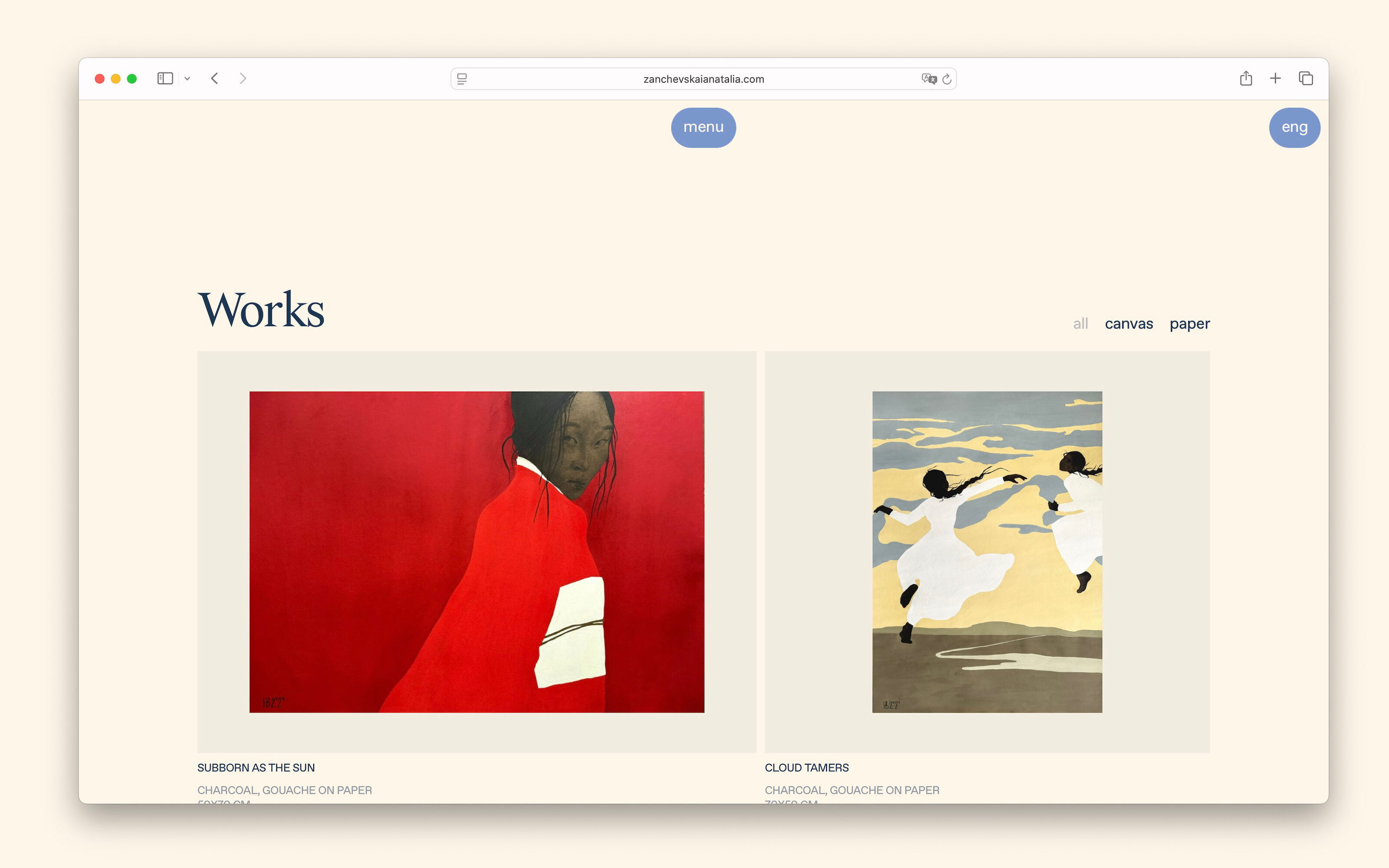Viewport: 1389px width, 868px height.
Task: Reload the page with refresh icon
Action: click(947, 79)
